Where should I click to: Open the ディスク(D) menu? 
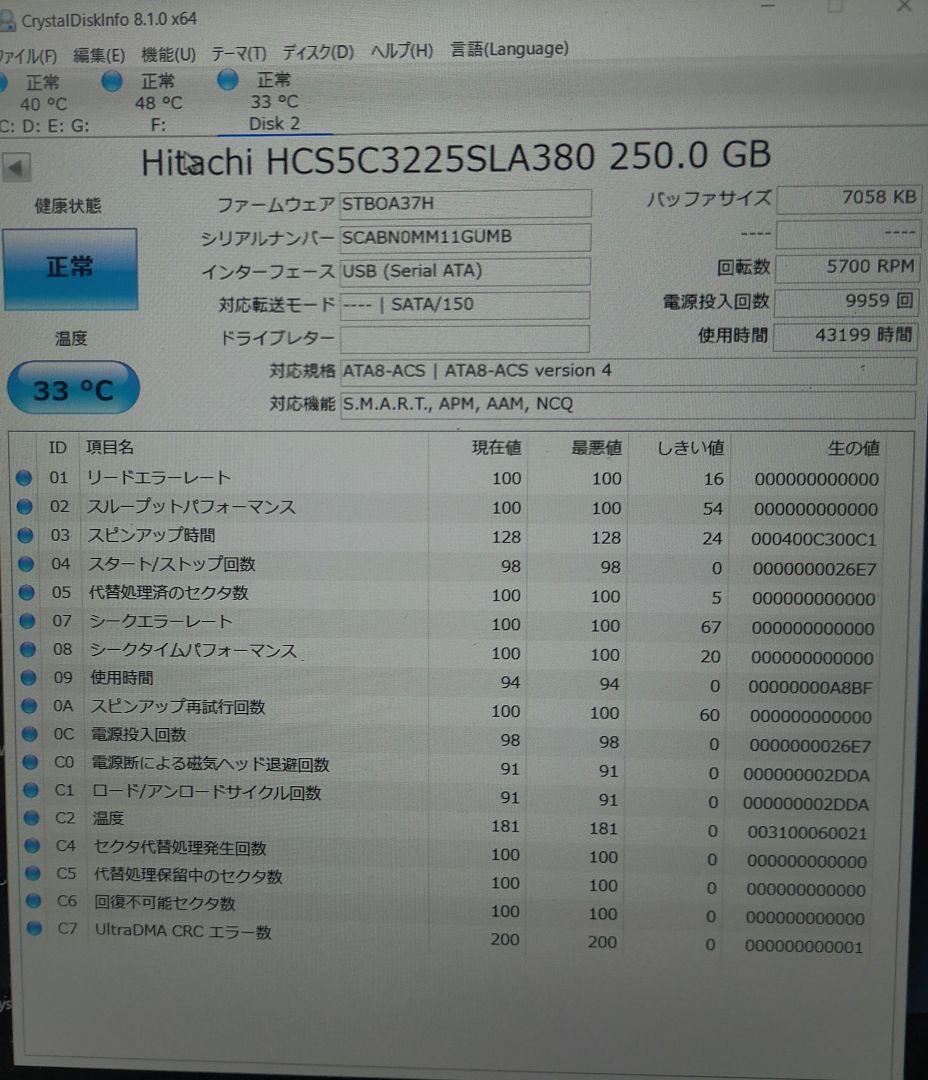(318, 52)
